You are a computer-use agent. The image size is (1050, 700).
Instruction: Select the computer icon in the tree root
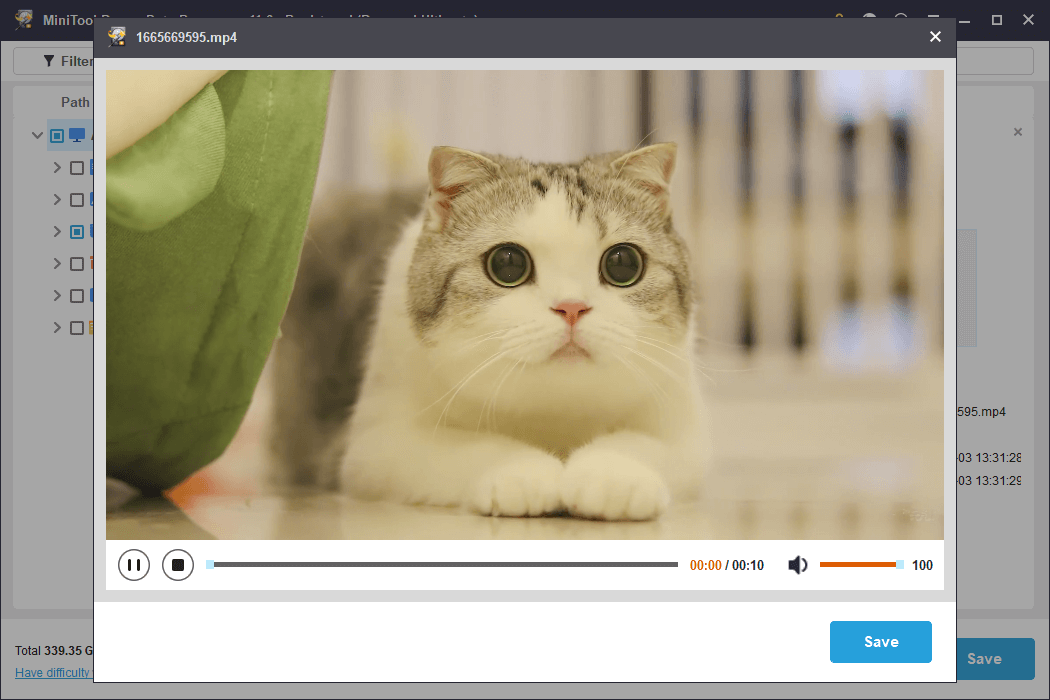[77, 135]
